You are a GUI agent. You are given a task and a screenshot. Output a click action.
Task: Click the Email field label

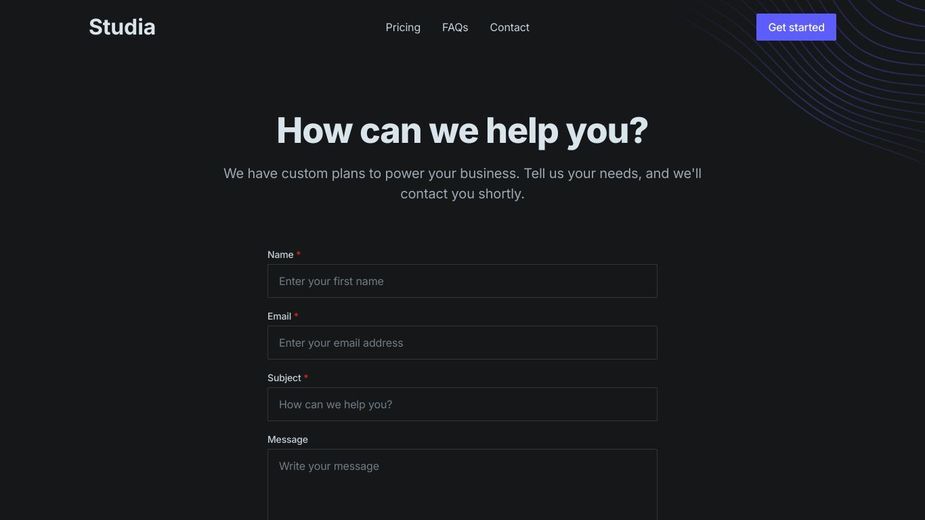[x=279, y=316]
